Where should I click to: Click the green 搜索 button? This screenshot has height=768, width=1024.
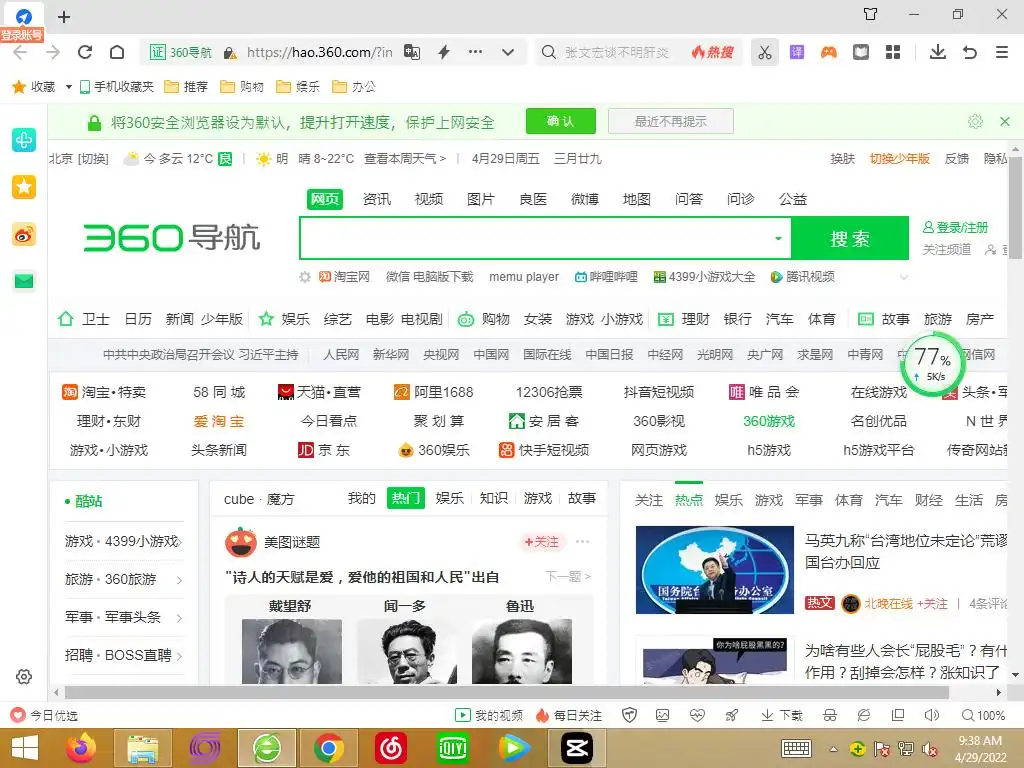pyautogui.click(x=850, y=238)
